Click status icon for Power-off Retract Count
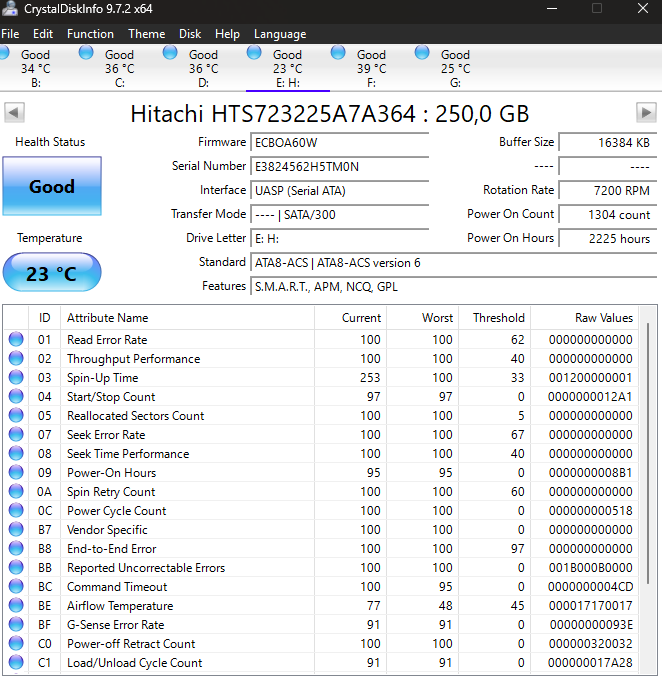Screen dimensions: 662x679 (x=16, y=643)
